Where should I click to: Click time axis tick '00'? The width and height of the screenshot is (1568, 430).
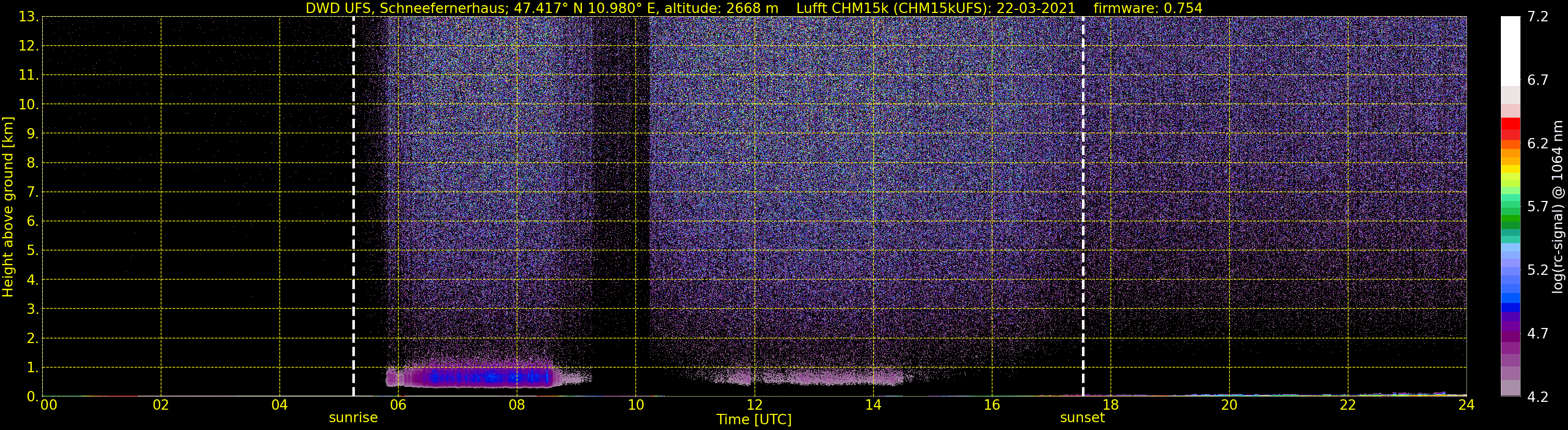pyautogui.click(x=49, y=405)
